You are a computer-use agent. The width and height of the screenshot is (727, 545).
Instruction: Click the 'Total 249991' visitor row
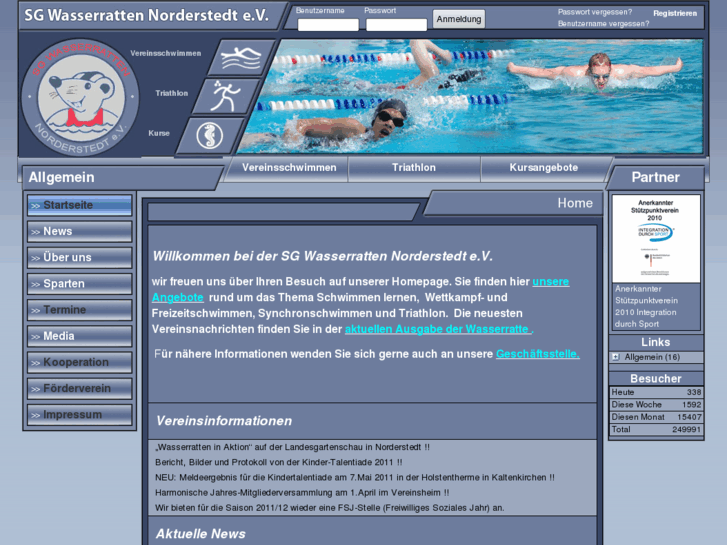click(x=656, y=430)
